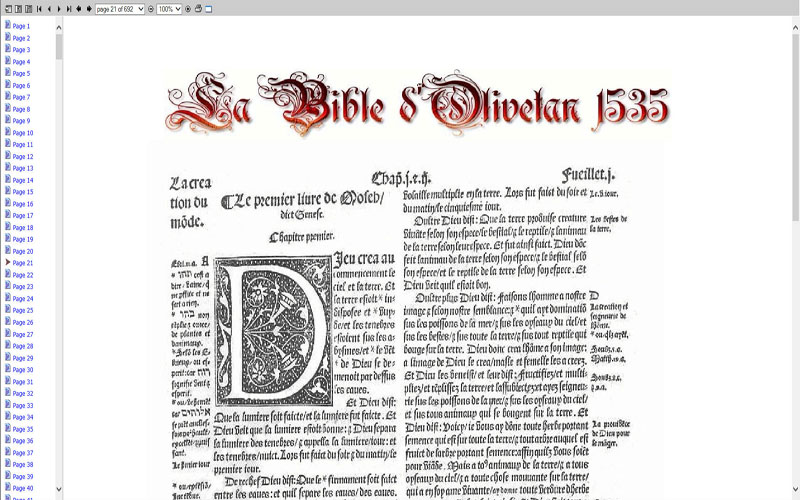Jump to last page button
The width and height of the screenshot is (800, 500).
point(69,9)
